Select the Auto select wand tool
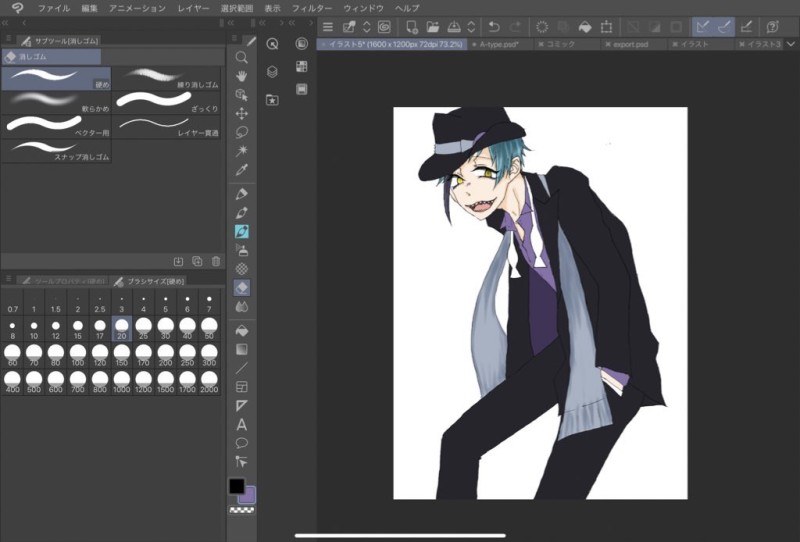 point(241,151)
